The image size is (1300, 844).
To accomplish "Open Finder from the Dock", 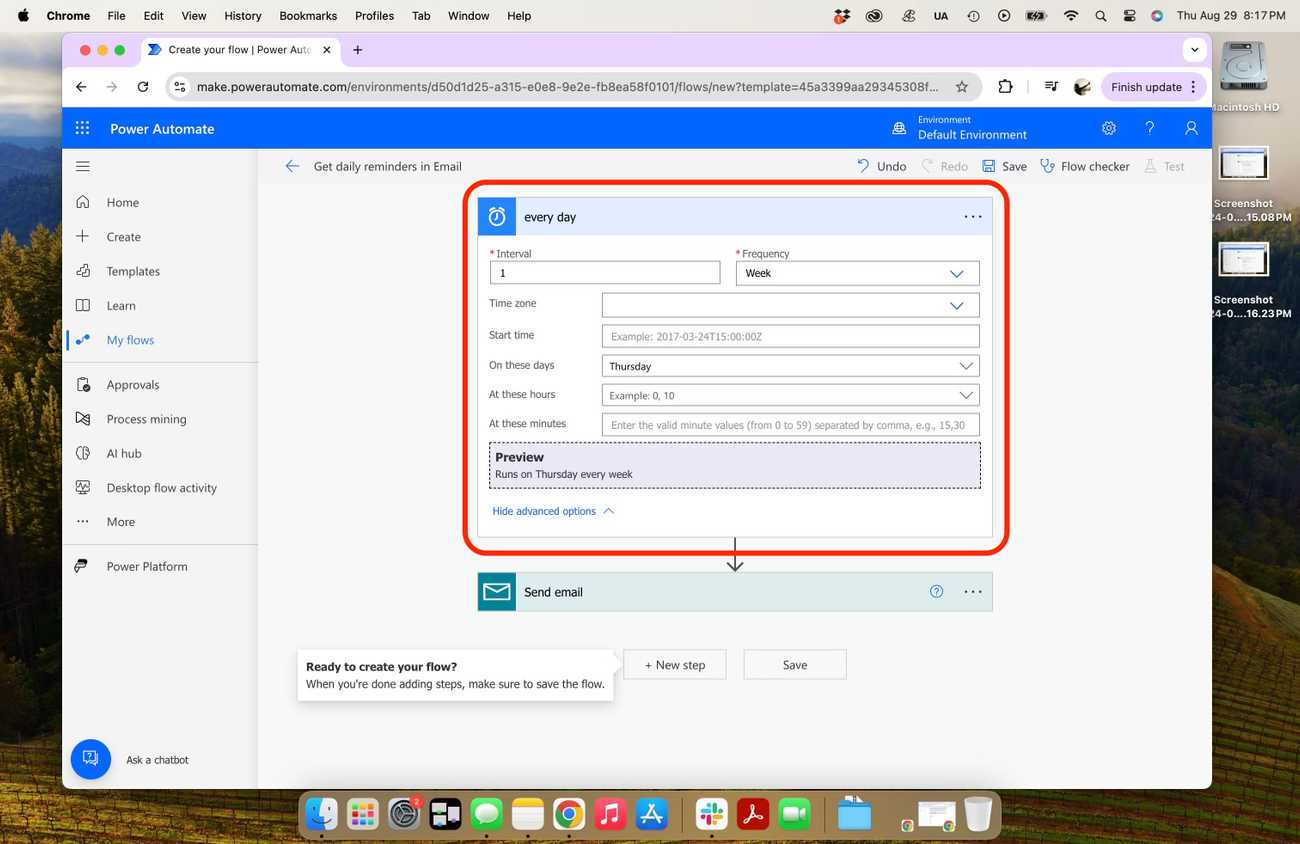I will coord(321,814).
